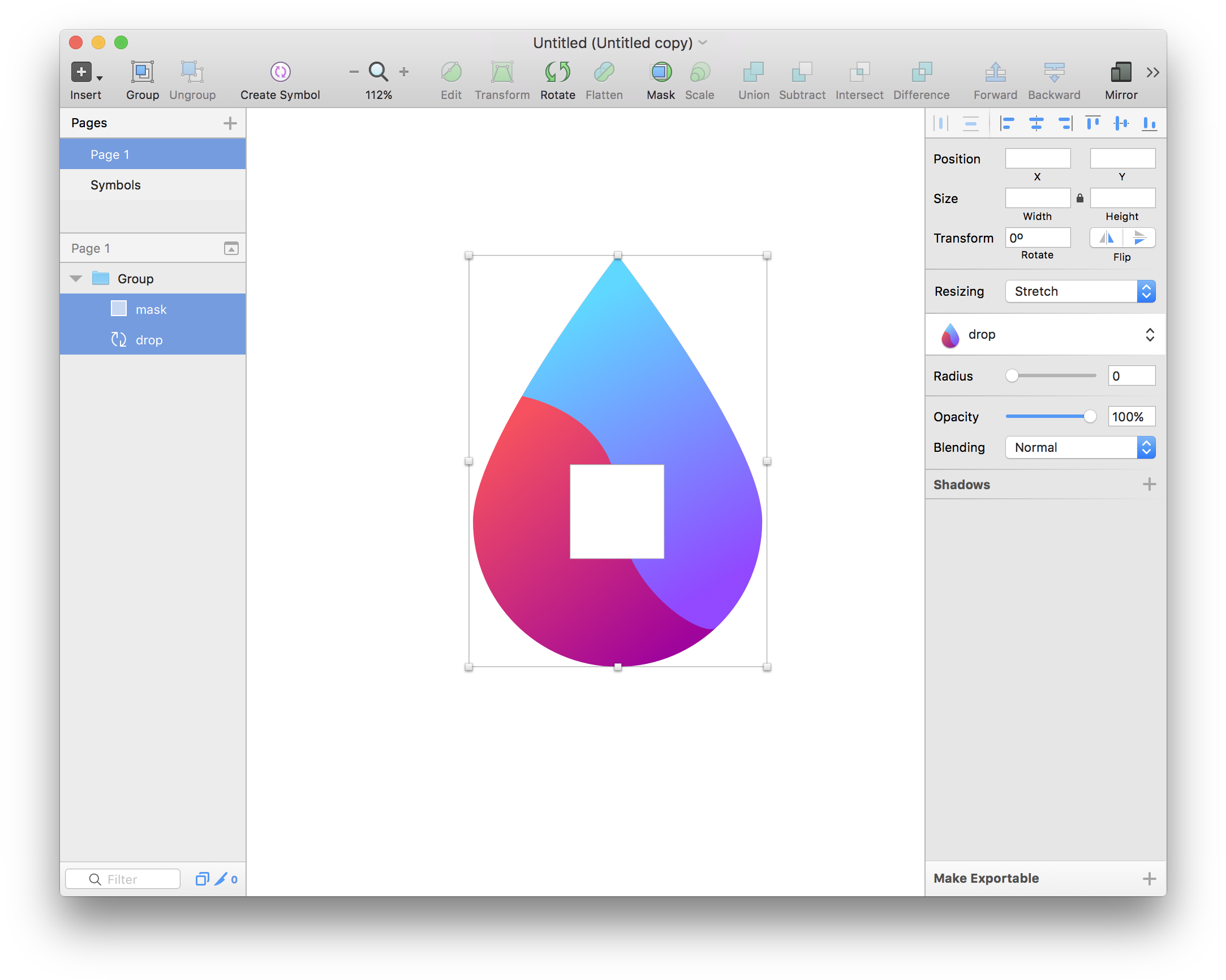Viewport: 1226px width, 980px height.
Task: Select the Flatten tool
Action: point(604,73)
